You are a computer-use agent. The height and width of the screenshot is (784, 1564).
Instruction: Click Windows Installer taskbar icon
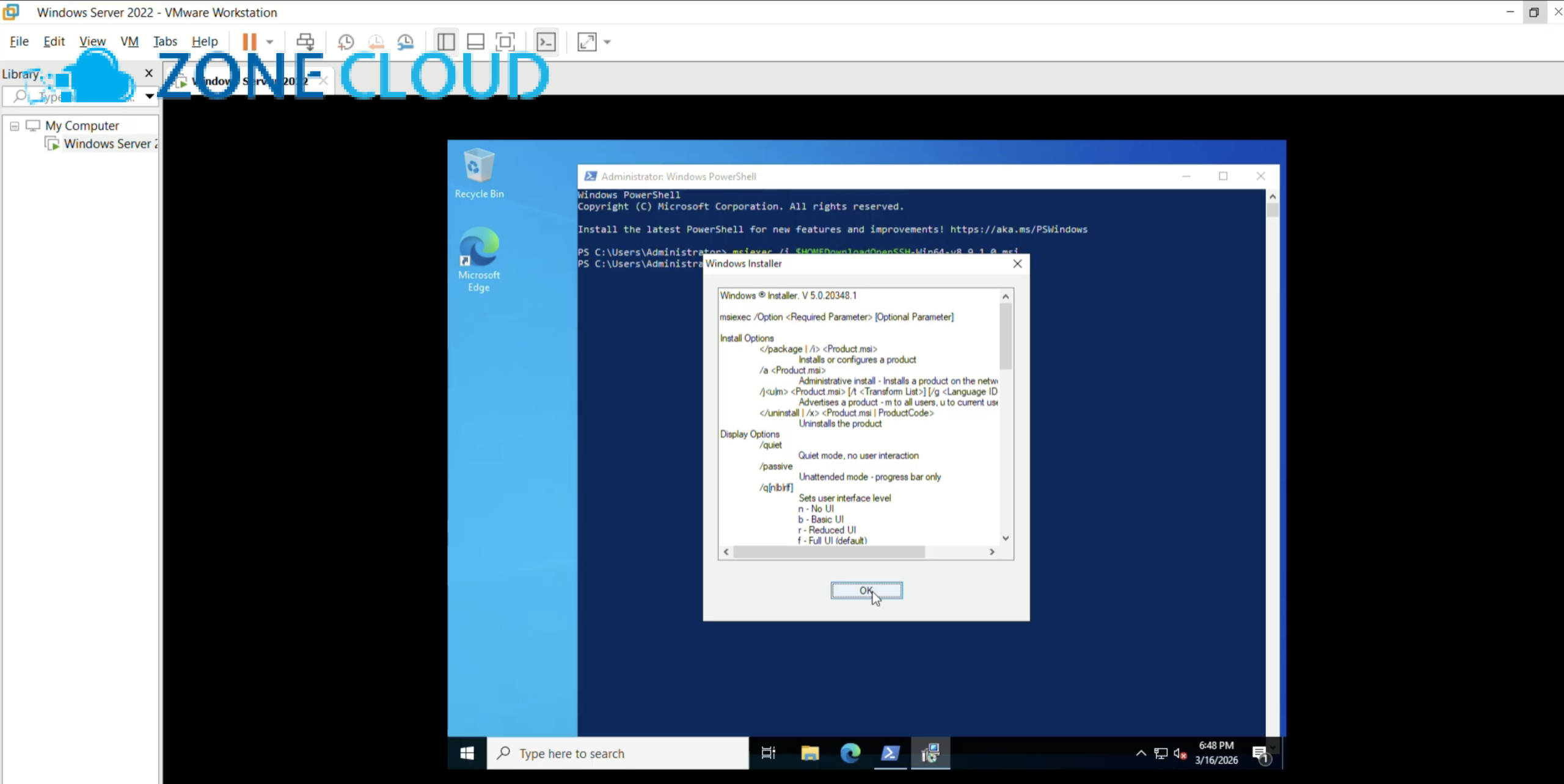click(930, 753)
